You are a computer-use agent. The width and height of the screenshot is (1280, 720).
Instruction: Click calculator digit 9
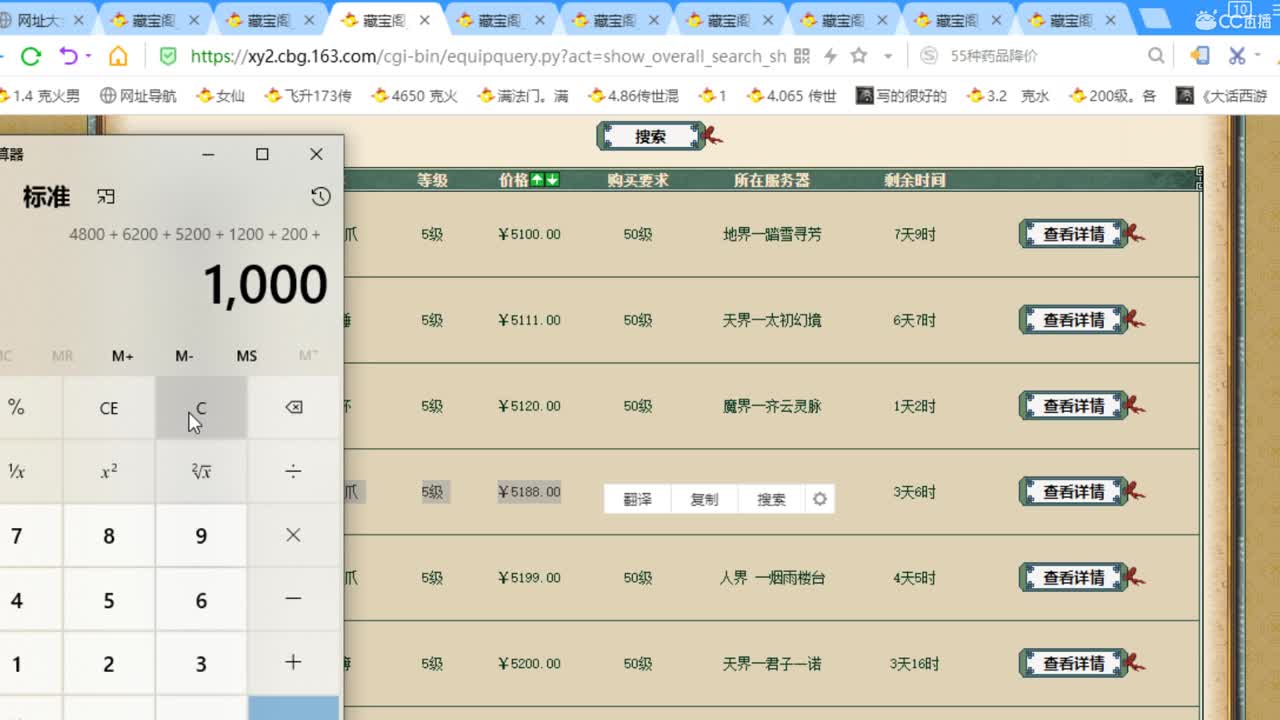tap(201, 536)
